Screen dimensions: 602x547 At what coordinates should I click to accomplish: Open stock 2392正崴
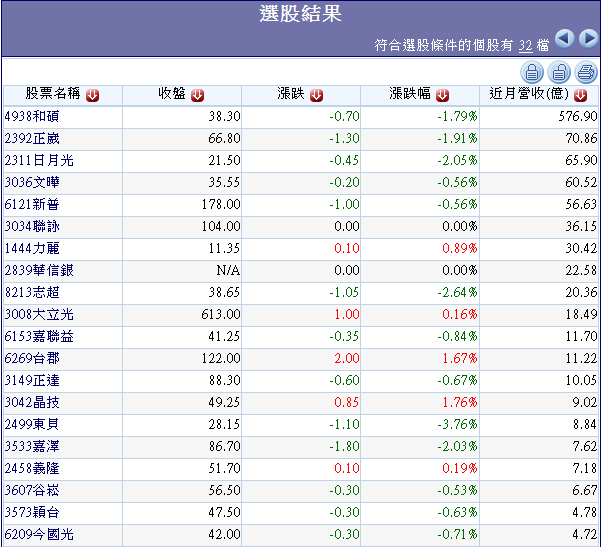[x=32, y=138]
